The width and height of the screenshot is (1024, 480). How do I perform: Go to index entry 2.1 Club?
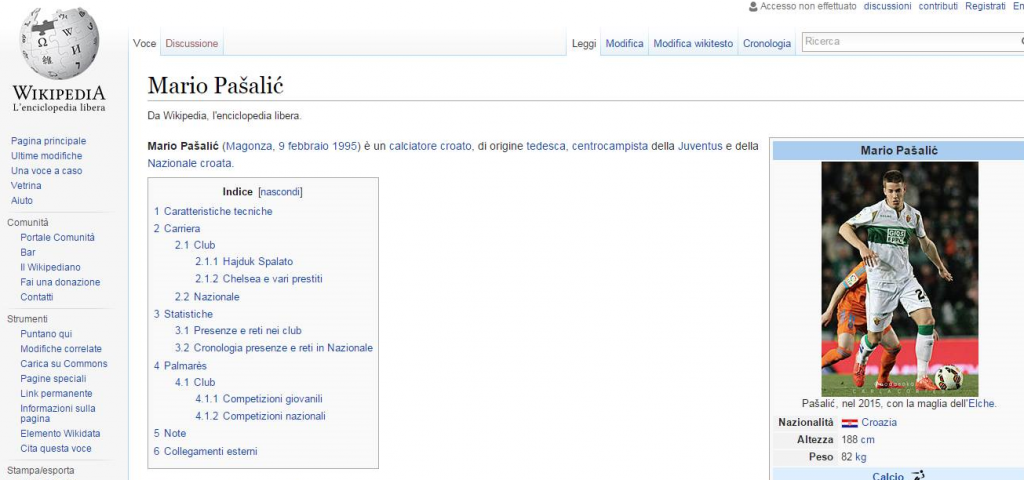point(195,246)
